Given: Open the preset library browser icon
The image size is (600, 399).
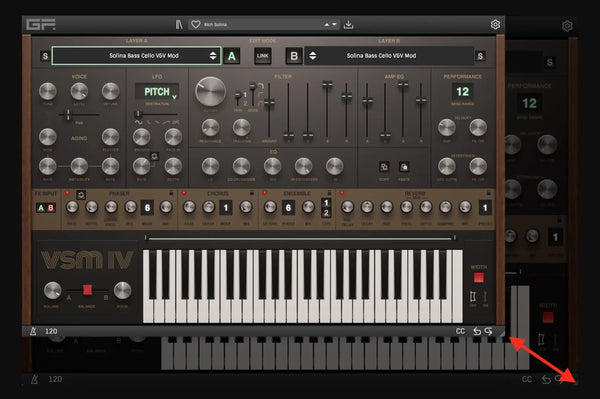Looking at the screenshot, I should (179, 24).
